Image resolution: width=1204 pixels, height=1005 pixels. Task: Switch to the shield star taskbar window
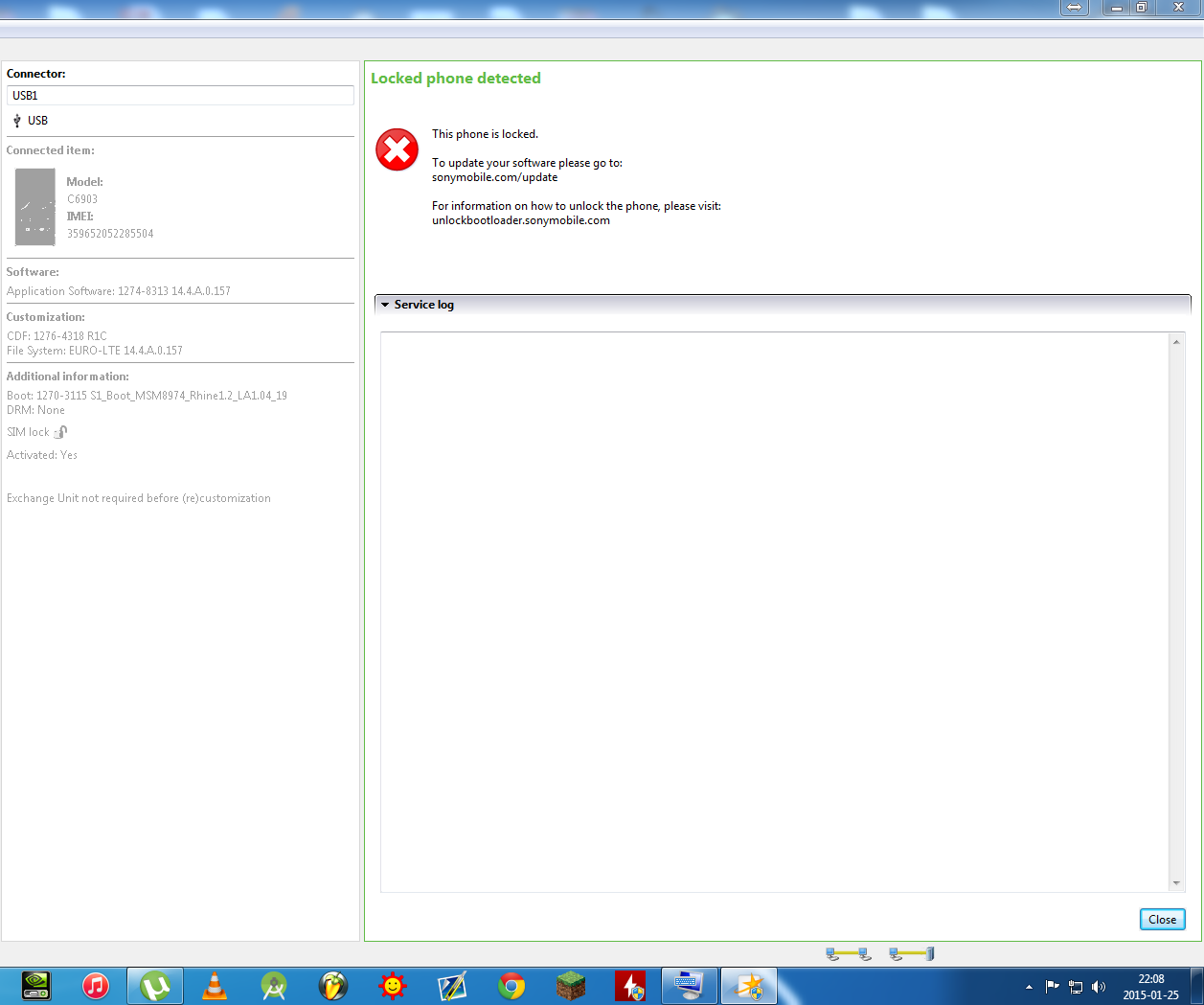pos(748,986)
